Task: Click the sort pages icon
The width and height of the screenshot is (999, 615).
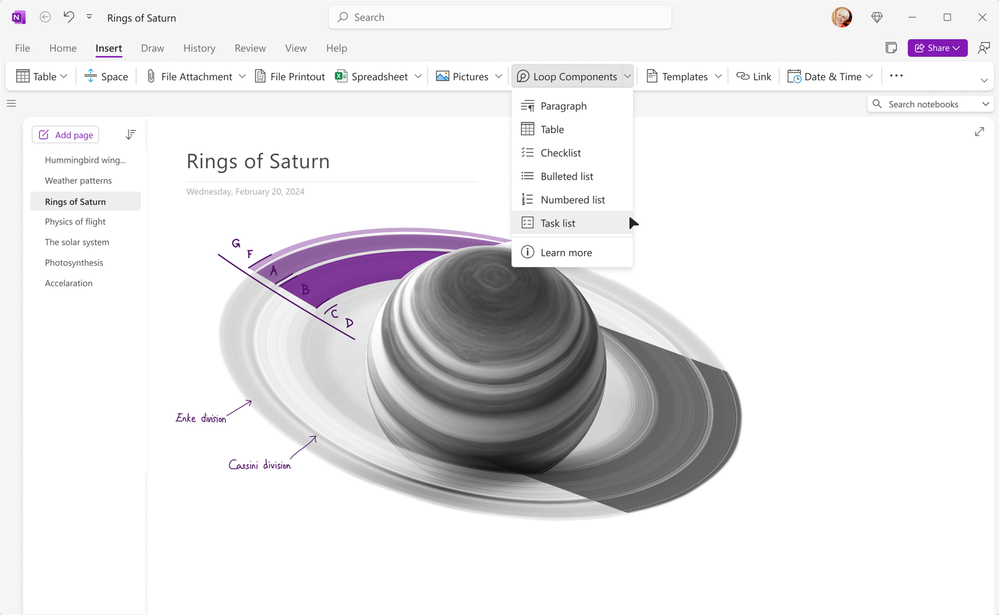Action: point(131,134)
